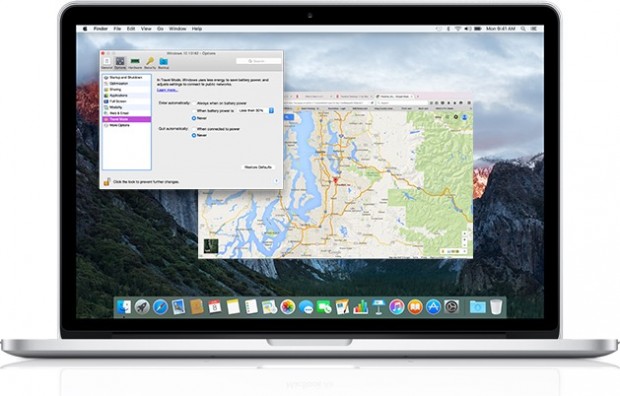Select Applications in the sidebar list

click(127, 95)
